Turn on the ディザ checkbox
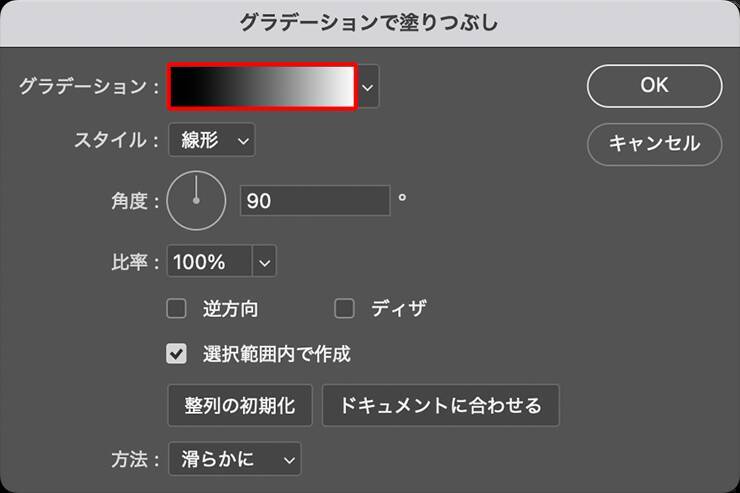The image size is (740, 493). pyautogui.click(x=345, y=308)
